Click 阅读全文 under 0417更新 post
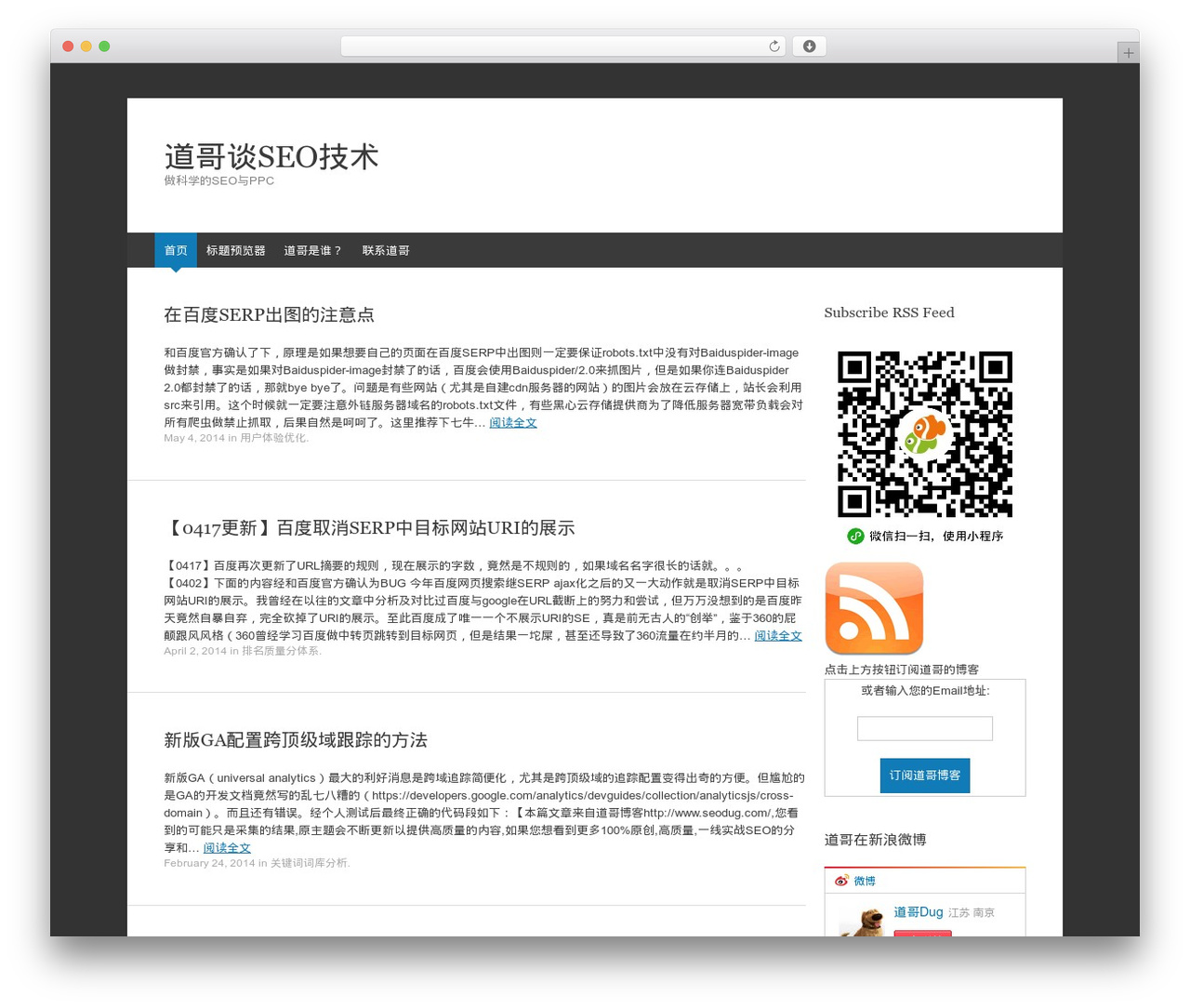This screenshot has height=1008, width=1190. coord(778,635)
